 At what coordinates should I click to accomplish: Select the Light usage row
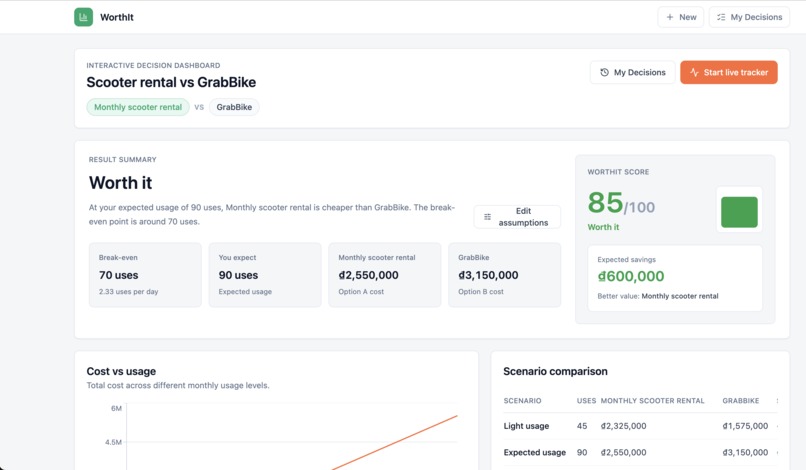[x=640, y=426]
